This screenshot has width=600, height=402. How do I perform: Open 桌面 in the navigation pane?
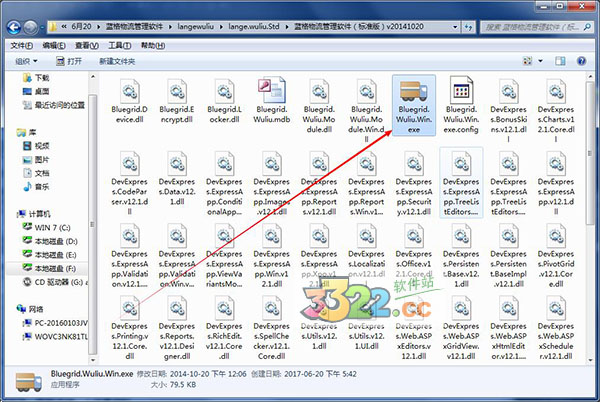(x=36, y=91)
